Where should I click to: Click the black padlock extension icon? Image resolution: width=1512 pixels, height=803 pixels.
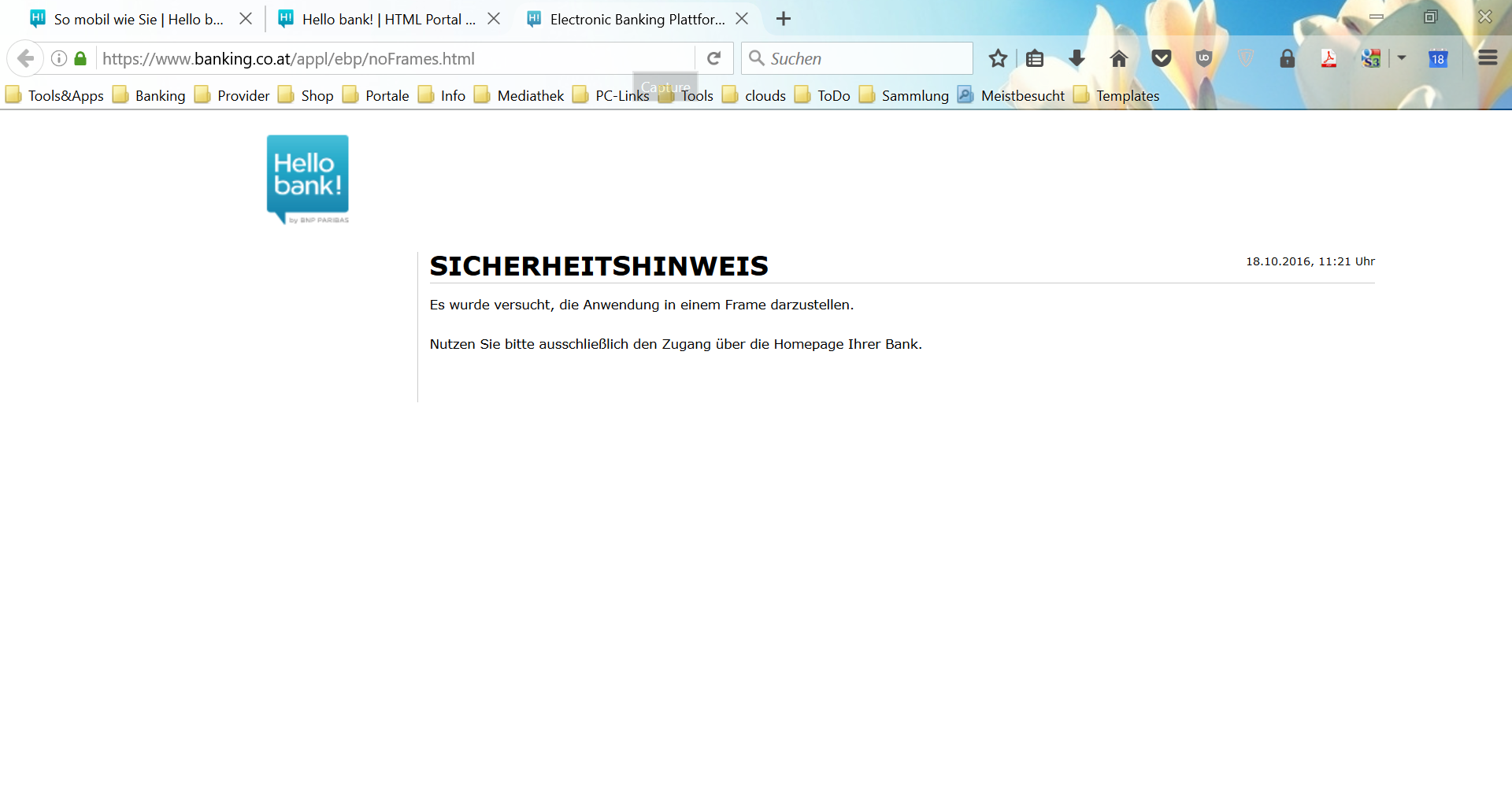[1287, 58]
